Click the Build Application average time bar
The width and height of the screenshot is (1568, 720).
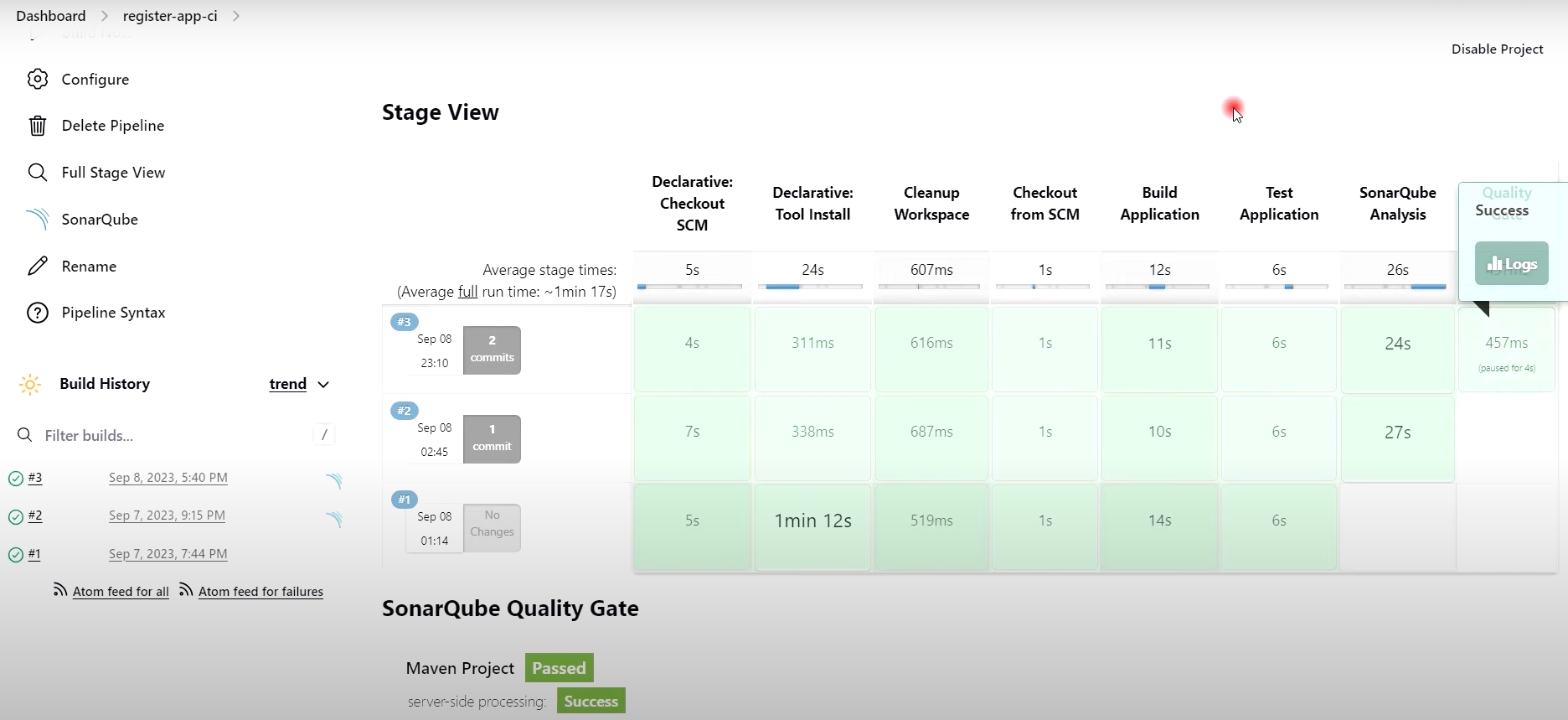tap(1158, 287)
